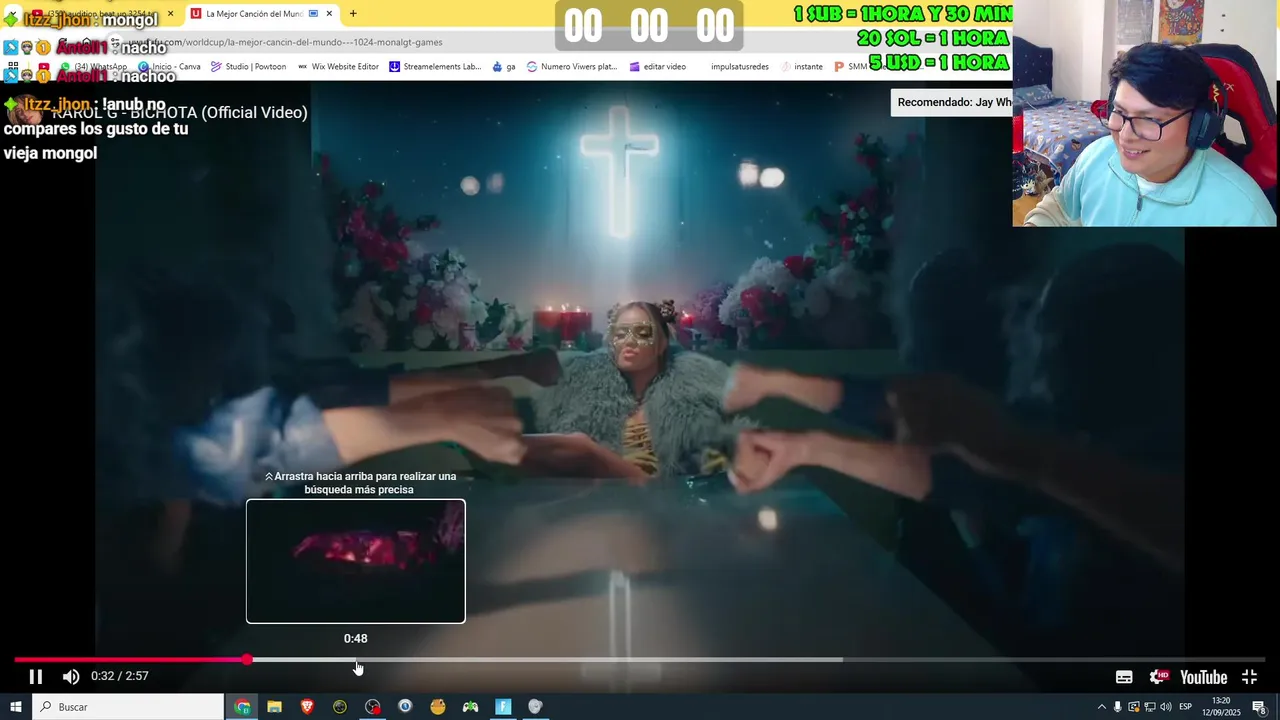Open YouTube player HD settings gear
The height and width of the screenshot is (720, 1280).
[x=1160, y=677]
